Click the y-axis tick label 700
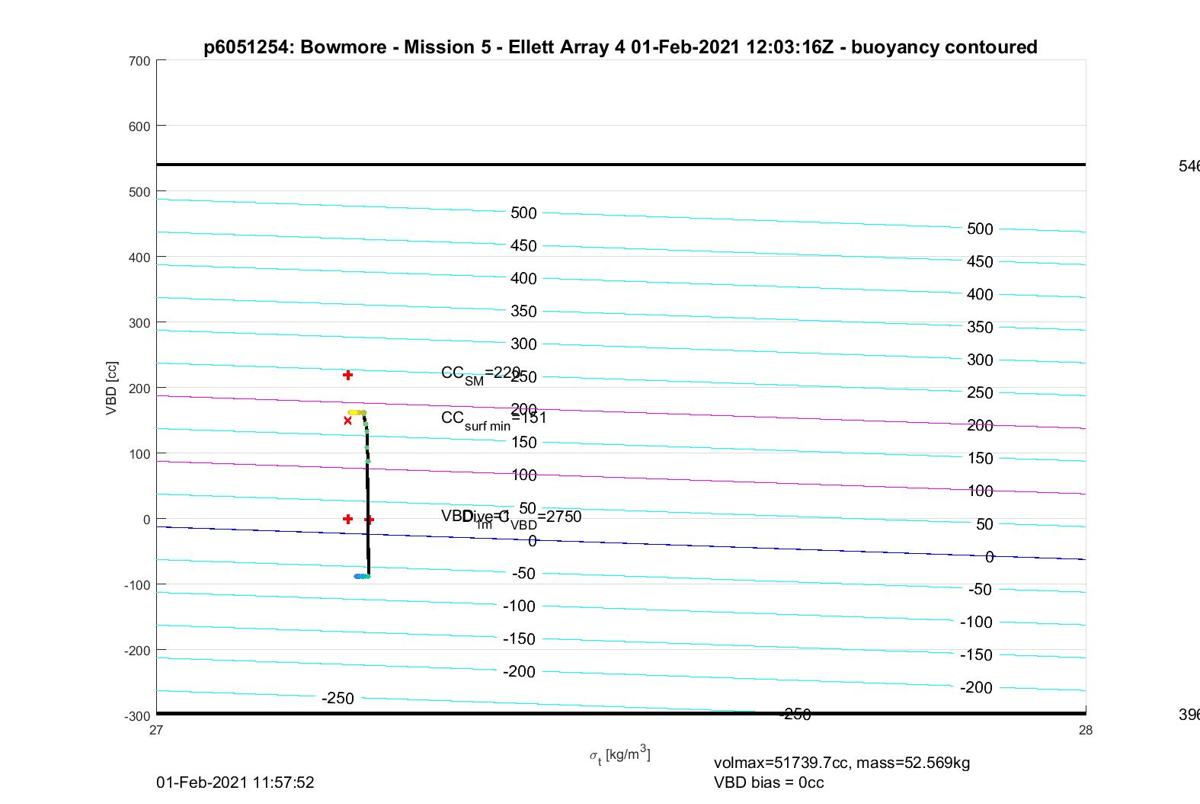The height and width of the screenshot is (804, 1200). (x=139, y=61)
